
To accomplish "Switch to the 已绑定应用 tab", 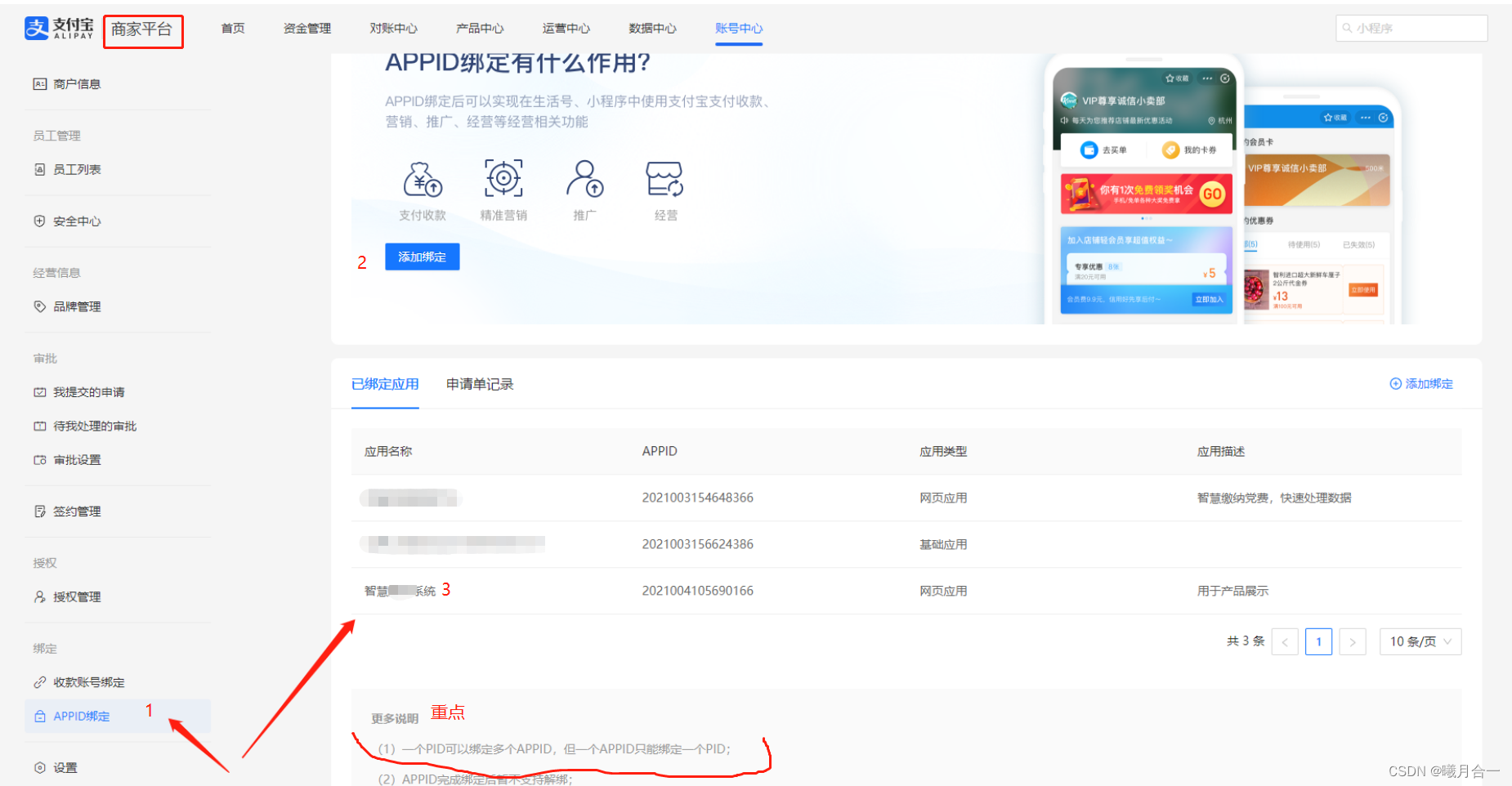I will [x=385, y=384].
